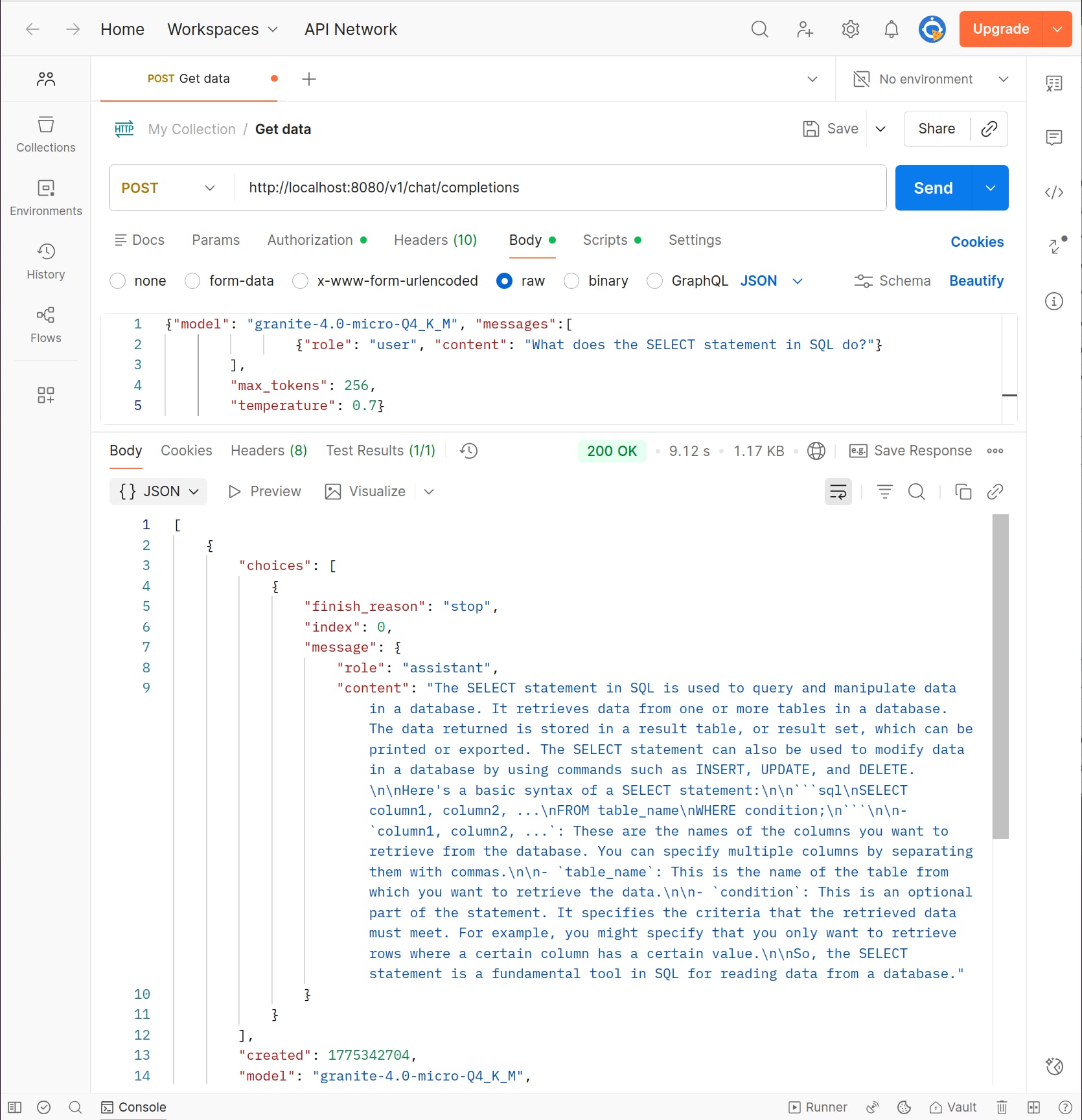This screenshot has width=1082, height=1120.
Task: Invite collaborators with the add-person icon
Action: tap(805, 29)
